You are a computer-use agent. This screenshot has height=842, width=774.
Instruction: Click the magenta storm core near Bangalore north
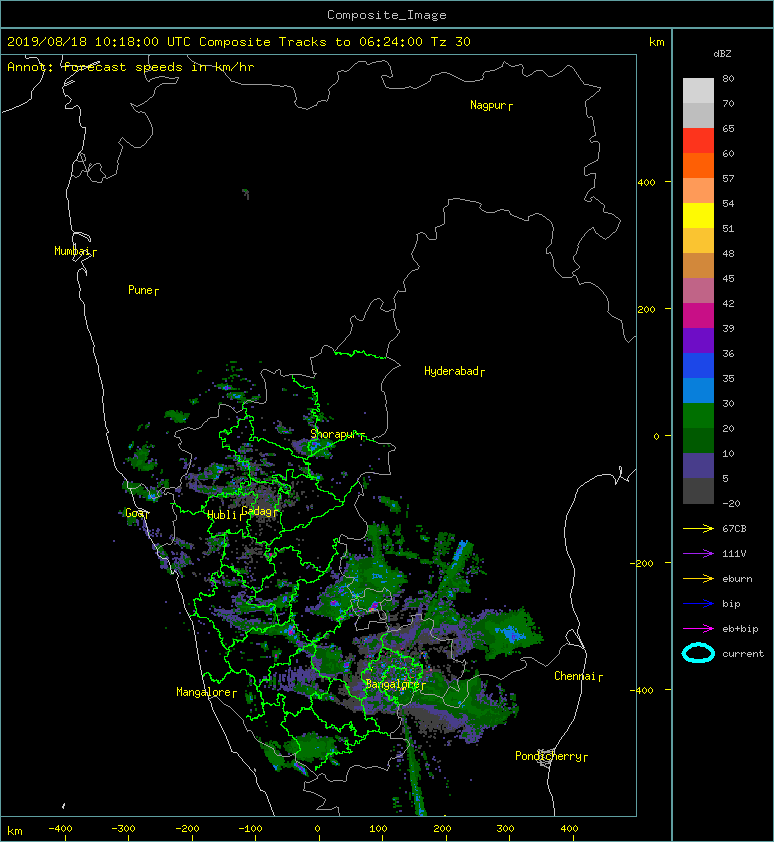pos(372,608)
